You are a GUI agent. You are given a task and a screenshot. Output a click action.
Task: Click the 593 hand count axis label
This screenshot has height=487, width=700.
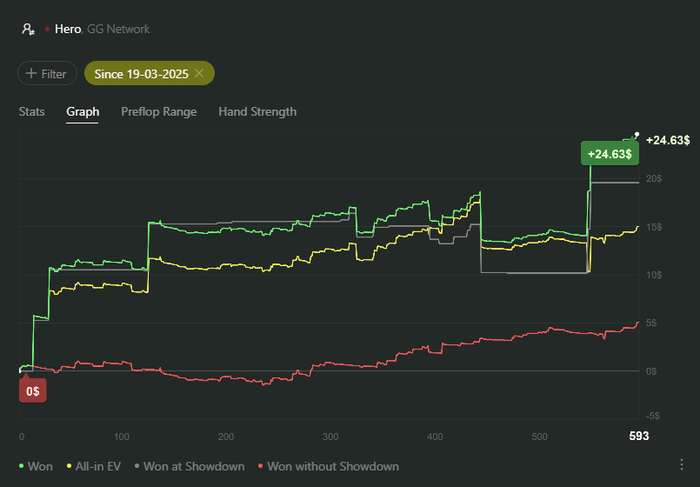tap(637, 436)
